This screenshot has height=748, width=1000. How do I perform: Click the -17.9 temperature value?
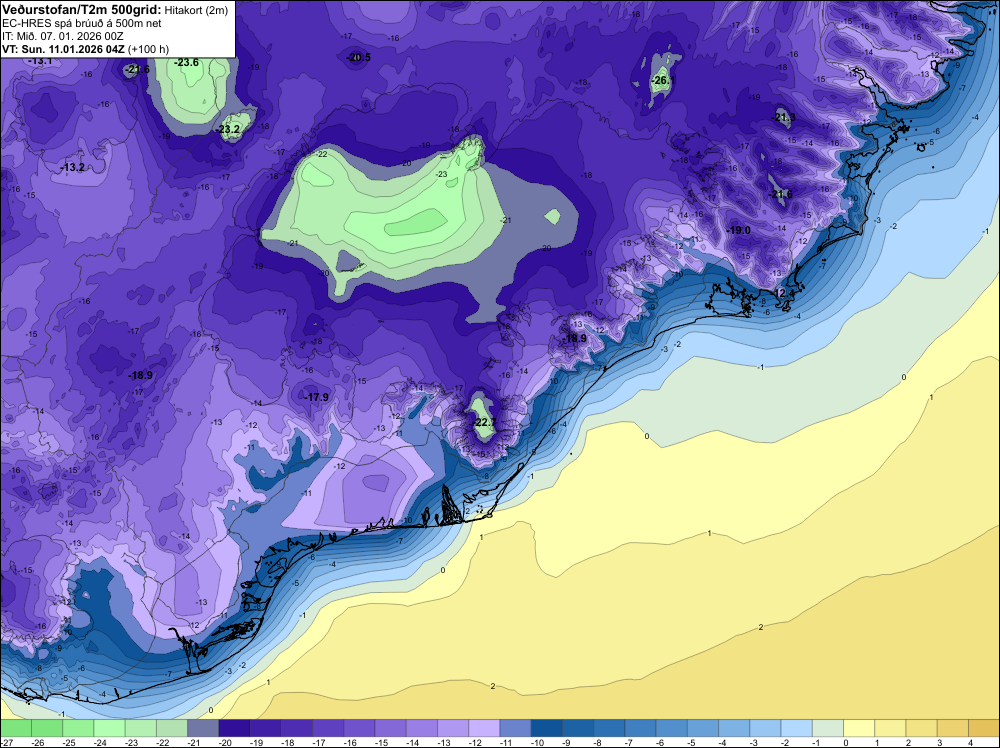point(316,397)
